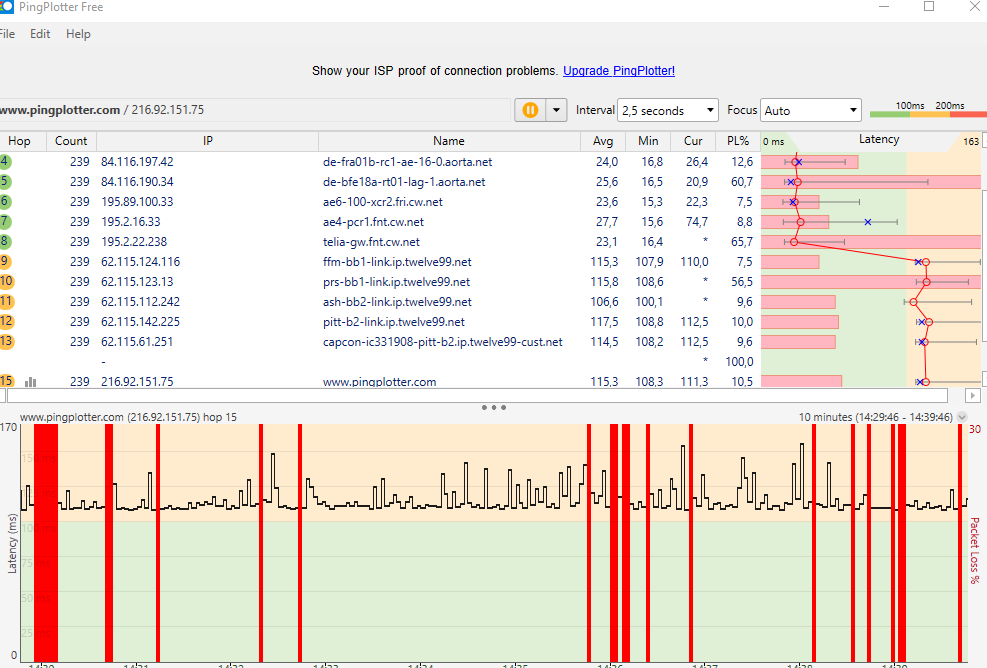
Task: Open the timeline graph time-range chevron
Action: pyautogui.click(x=962, y=417)
